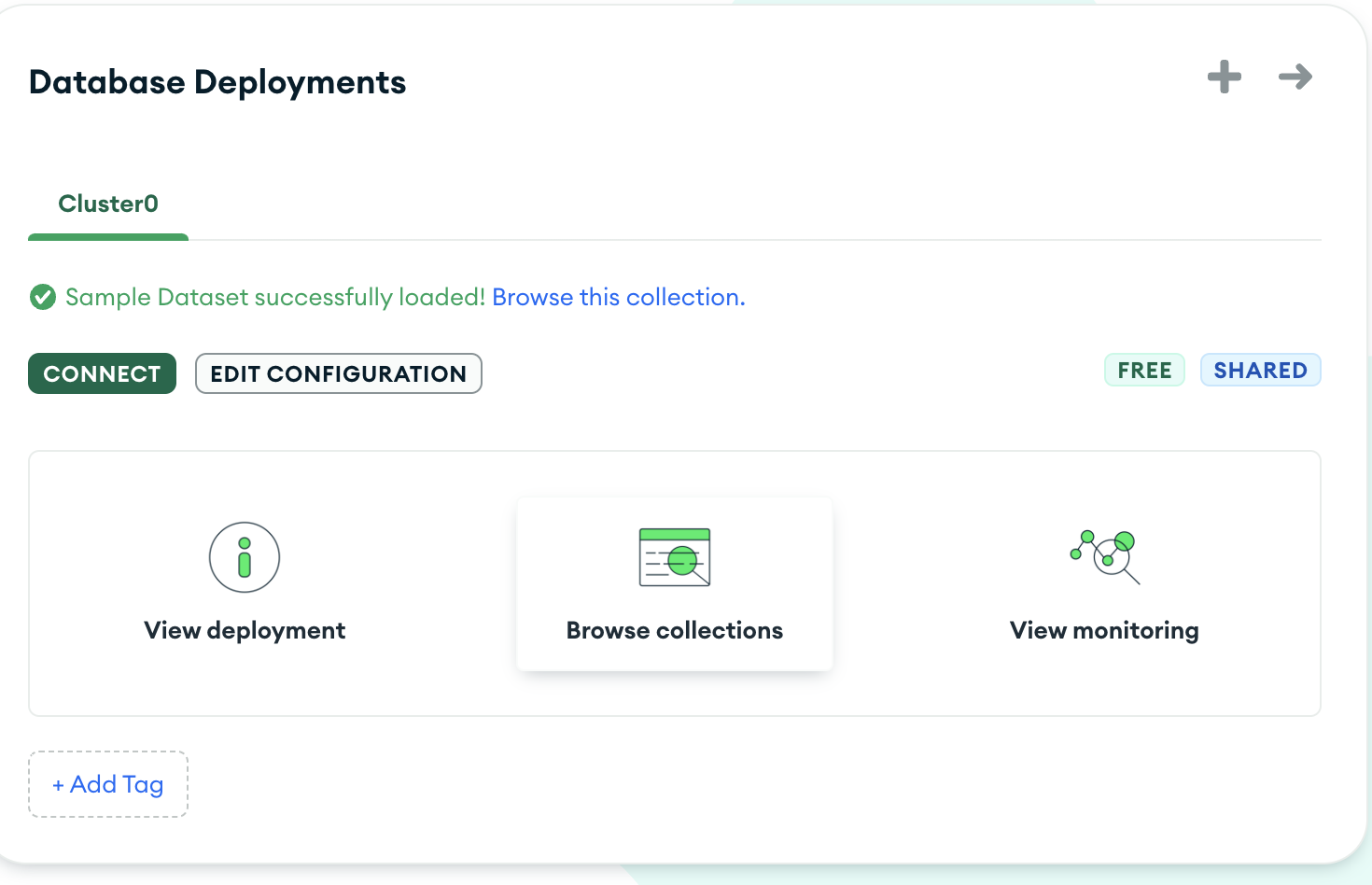Click the 'View deployment' text label
1372x885 pixels.
245,631
